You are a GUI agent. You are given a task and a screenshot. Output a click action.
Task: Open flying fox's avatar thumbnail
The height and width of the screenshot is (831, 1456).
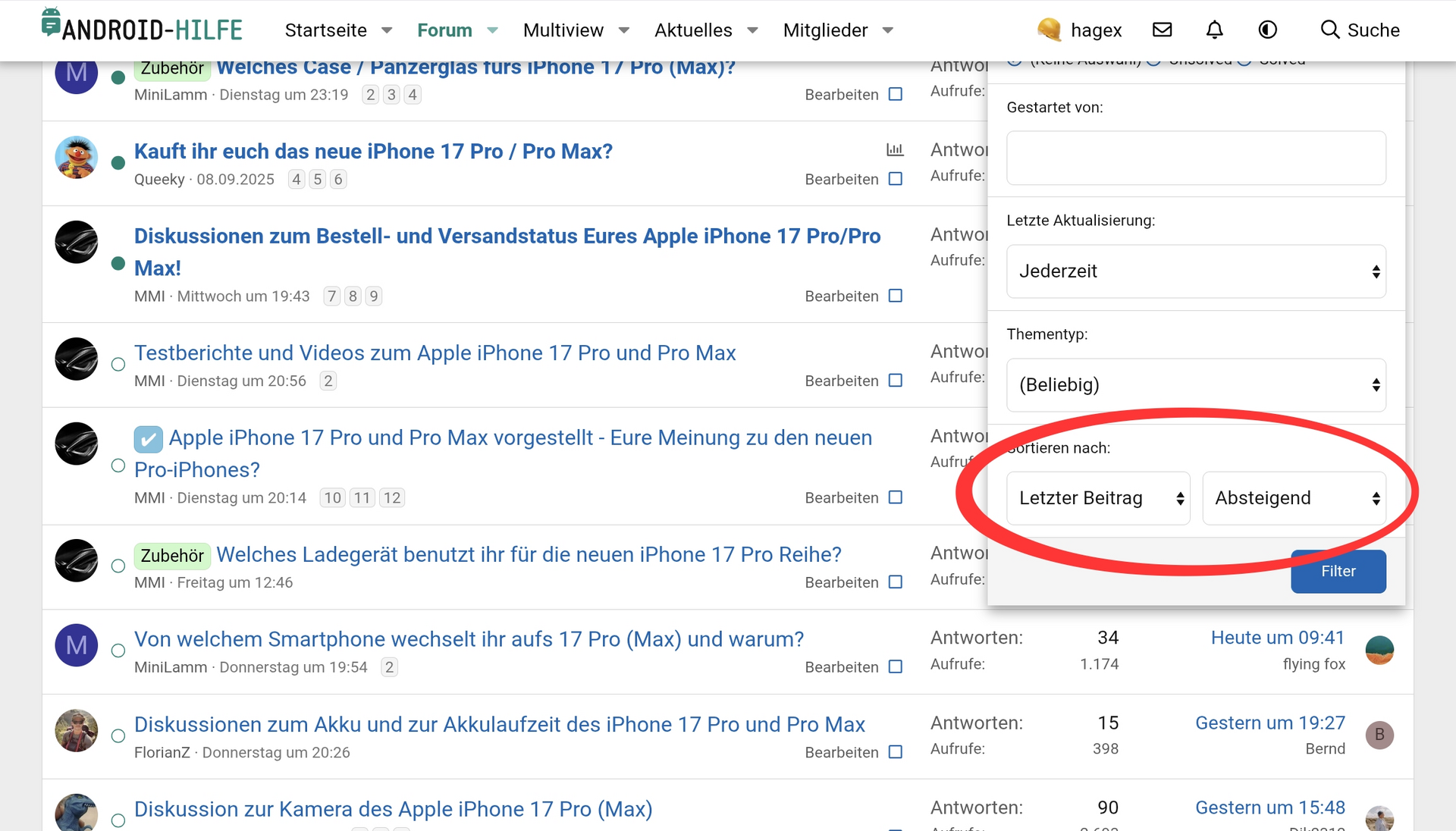tap(1379, 650)
